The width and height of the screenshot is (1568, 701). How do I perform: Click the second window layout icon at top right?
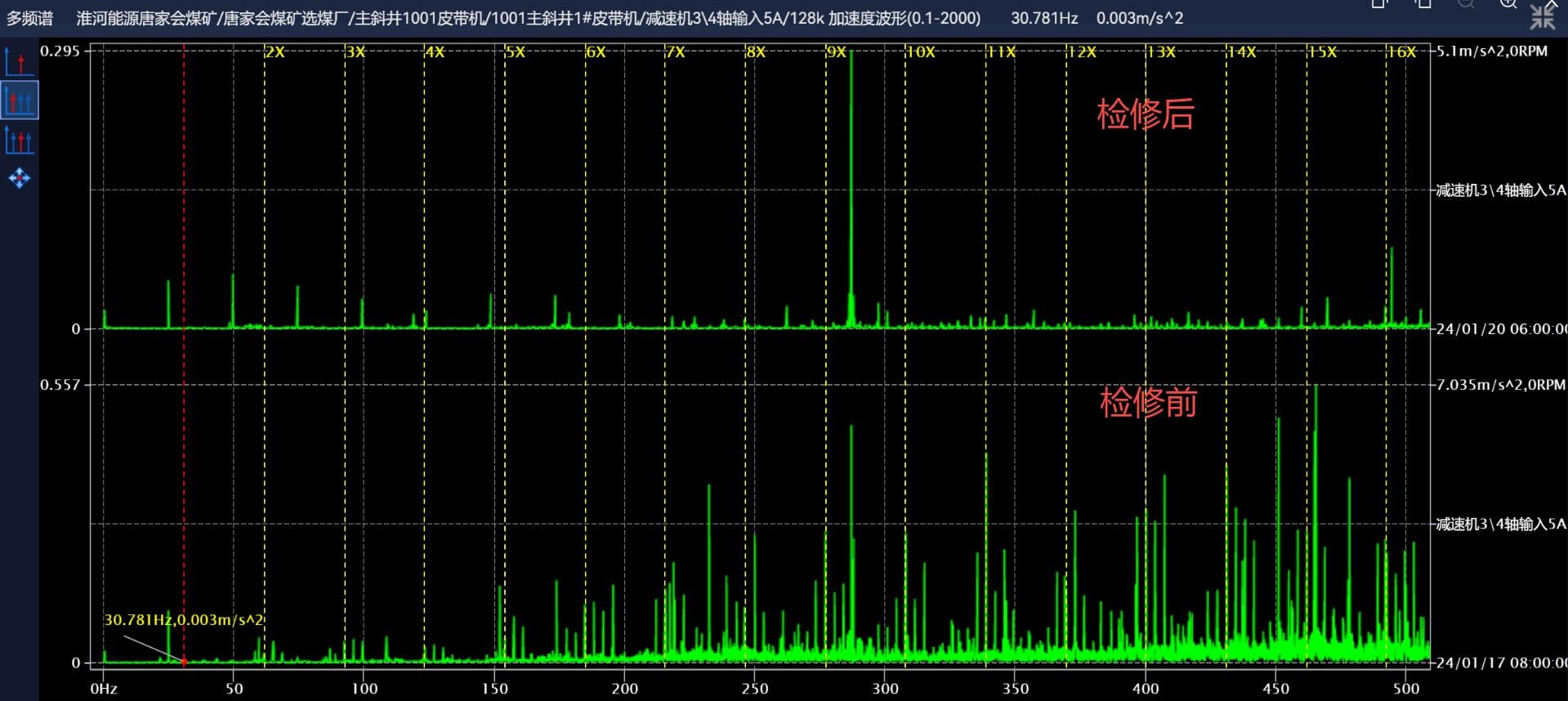tap(1423, 4)
